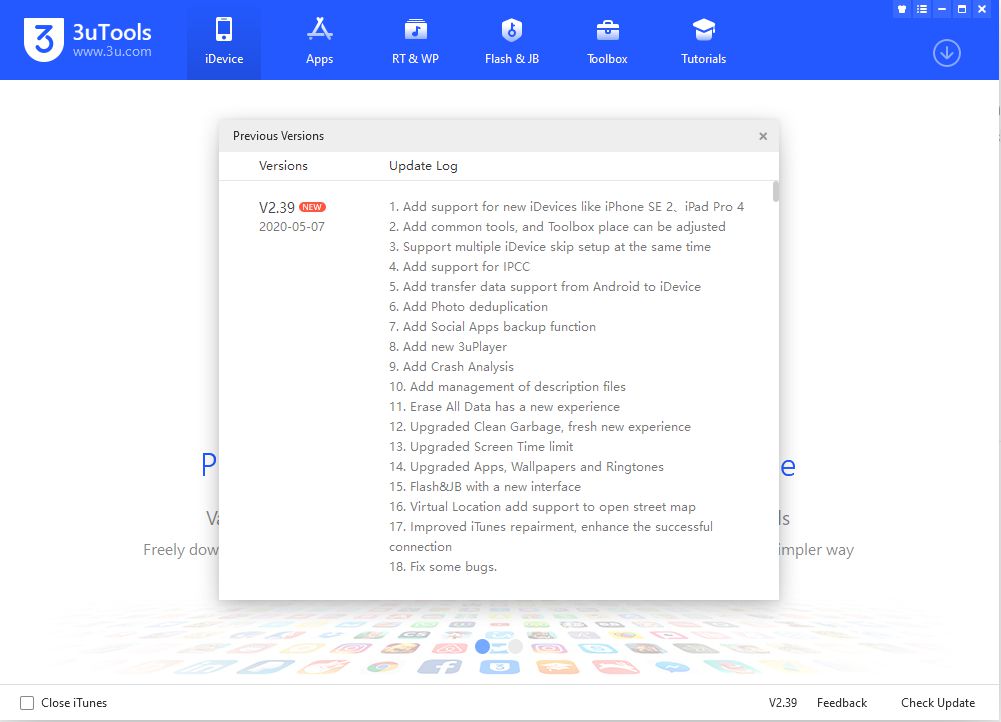Viewport: 1001px width, 722px height.
Task: Click log line 'Add new 3uPlayer'
Action: (x=448, y=347)
